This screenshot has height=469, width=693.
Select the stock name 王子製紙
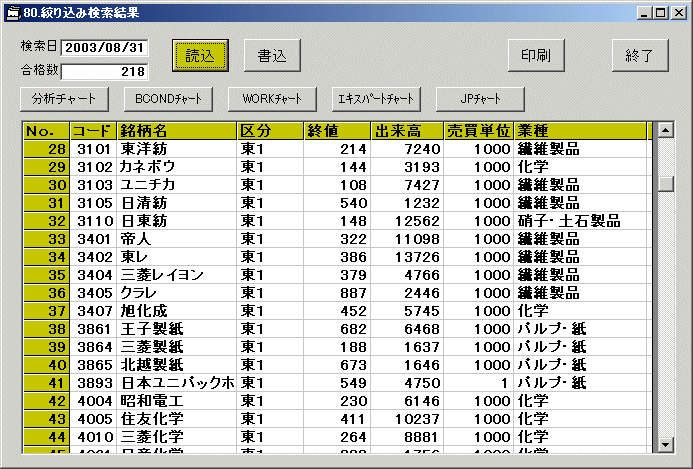coord(177,329)
